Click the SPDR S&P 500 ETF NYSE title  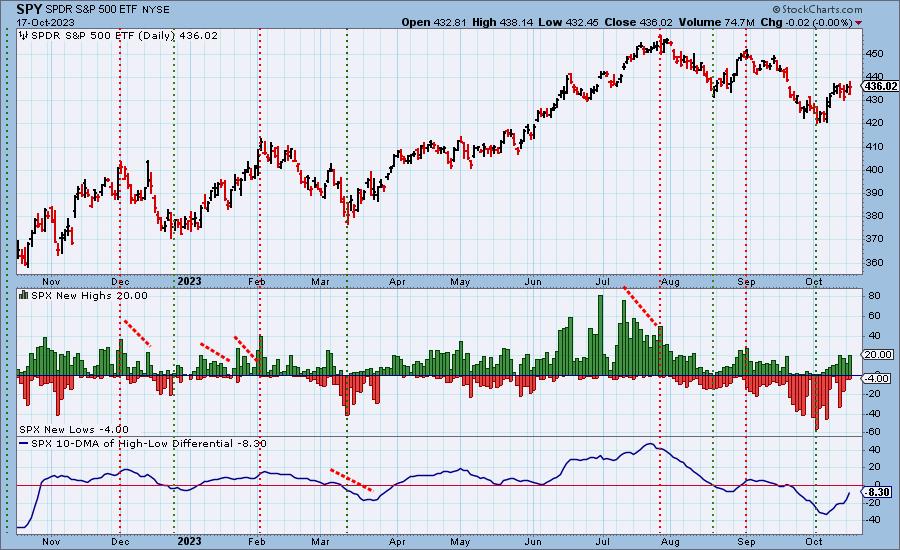coord(108,10)
